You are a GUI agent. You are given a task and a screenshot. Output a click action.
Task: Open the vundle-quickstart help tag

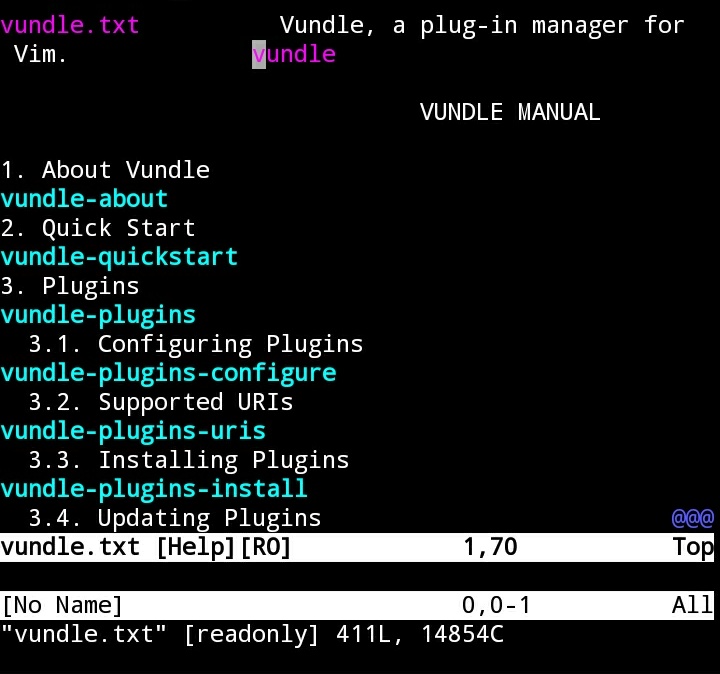119,257
